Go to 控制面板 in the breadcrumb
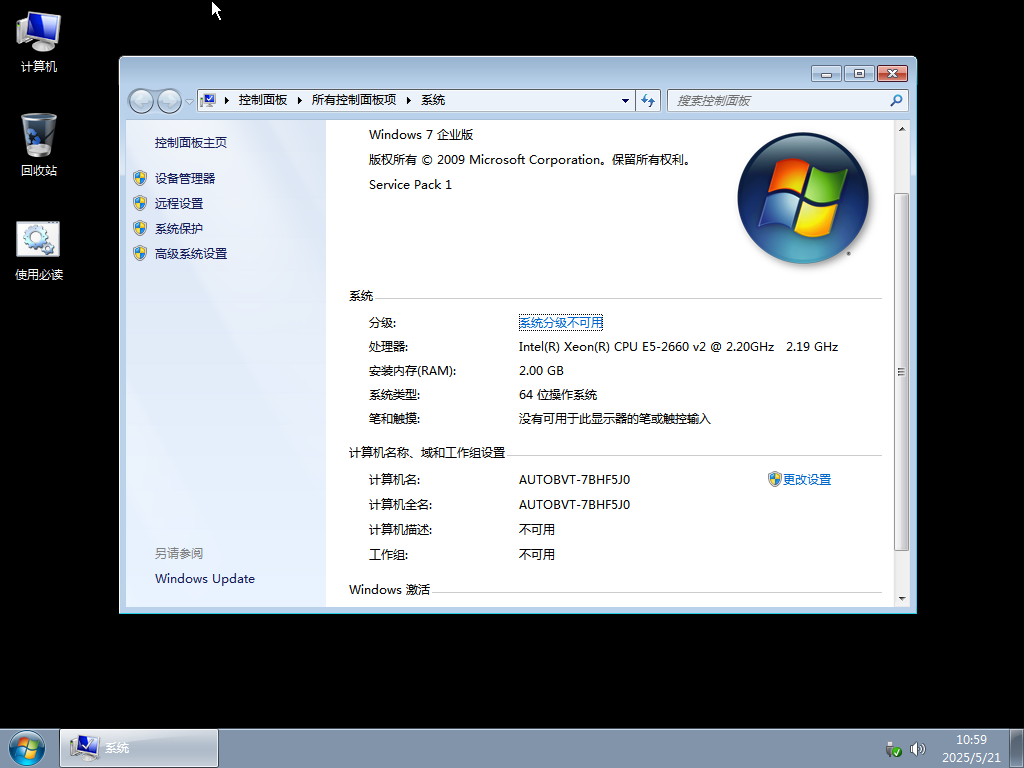This screenshot has height=768, width=1024. tap(263, 100)
